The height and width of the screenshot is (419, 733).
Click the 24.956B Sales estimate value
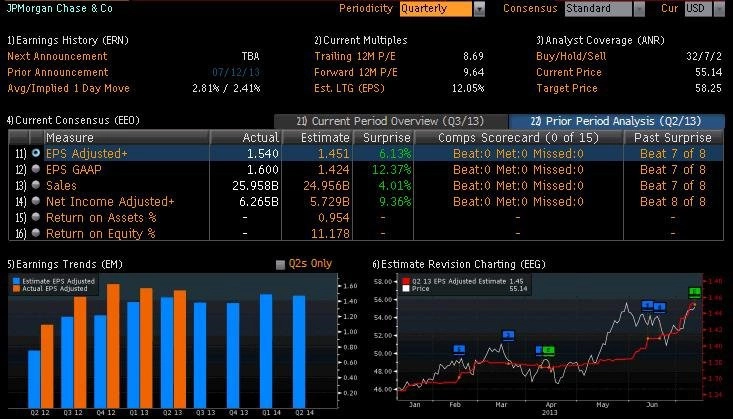[326, 185]
